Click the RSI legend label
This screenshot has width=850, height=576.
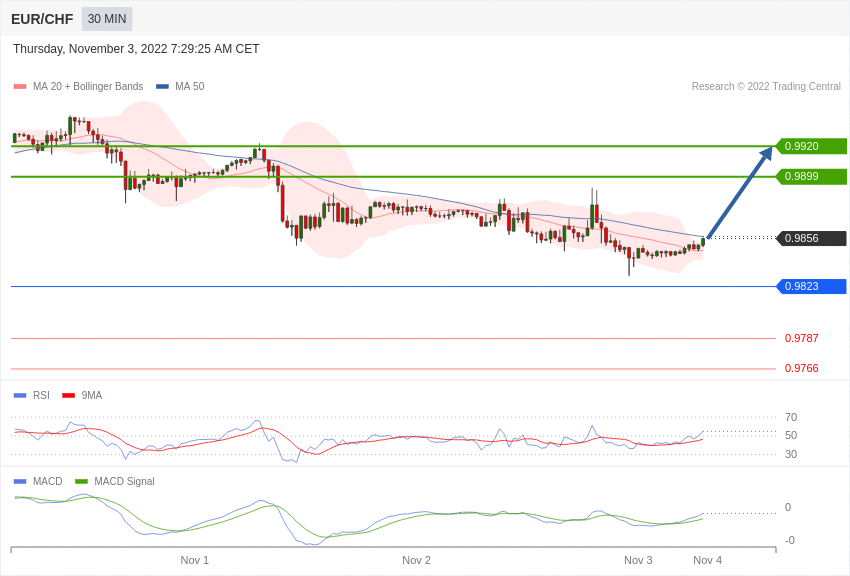coord(41,396)
